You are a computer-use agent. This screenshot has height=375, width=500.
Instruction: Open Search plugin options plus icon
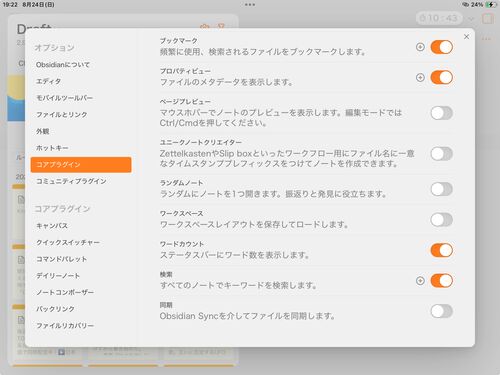pos(420,281)
